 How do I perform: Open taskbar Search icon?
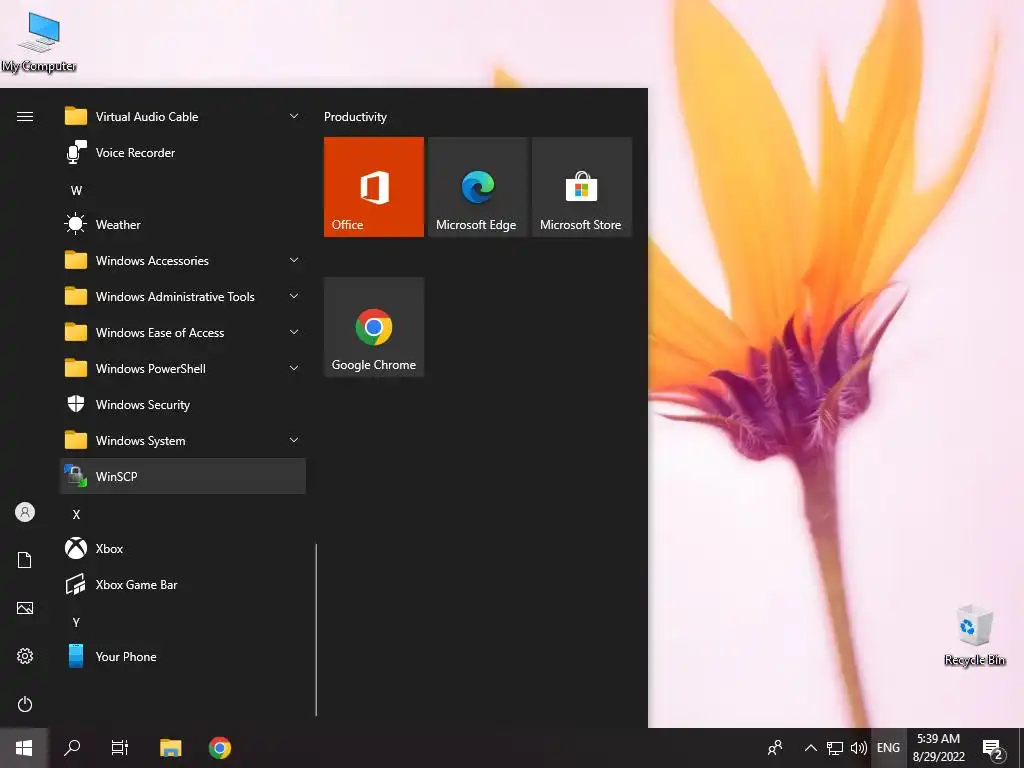72,748
